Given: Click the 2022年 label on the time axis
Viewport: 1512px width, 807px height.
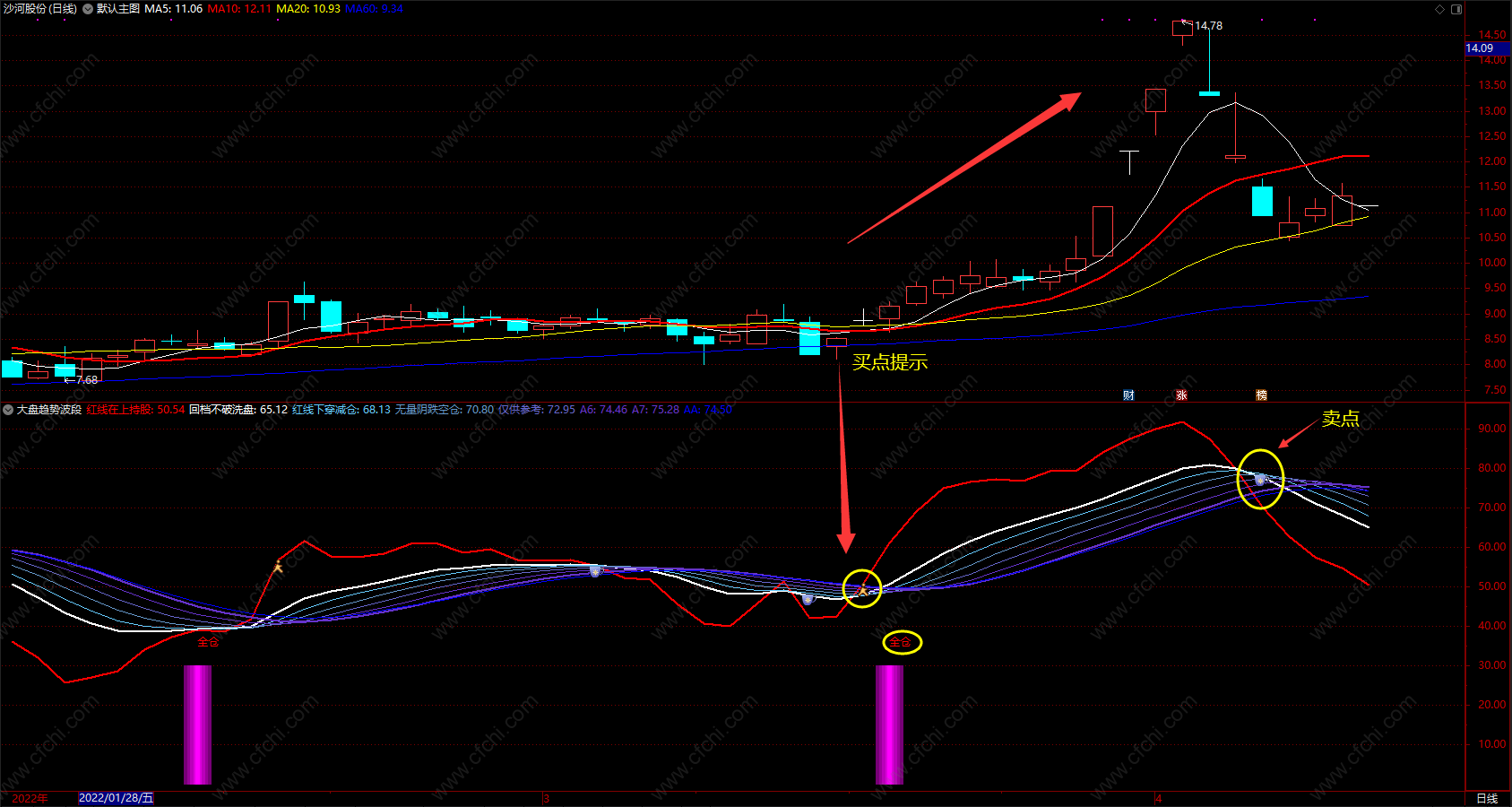Looking at the screenshot, I should click(30, 798).
